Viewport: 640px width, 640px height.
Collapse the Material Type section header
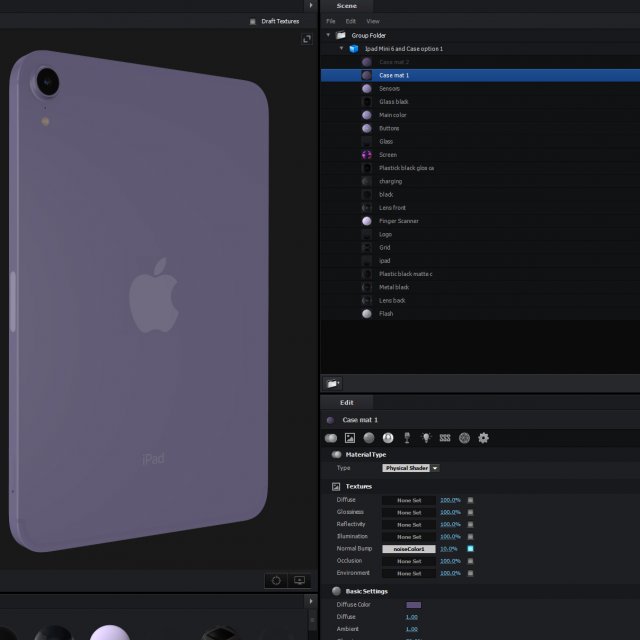pyautogui.click(x=365, y=455)
